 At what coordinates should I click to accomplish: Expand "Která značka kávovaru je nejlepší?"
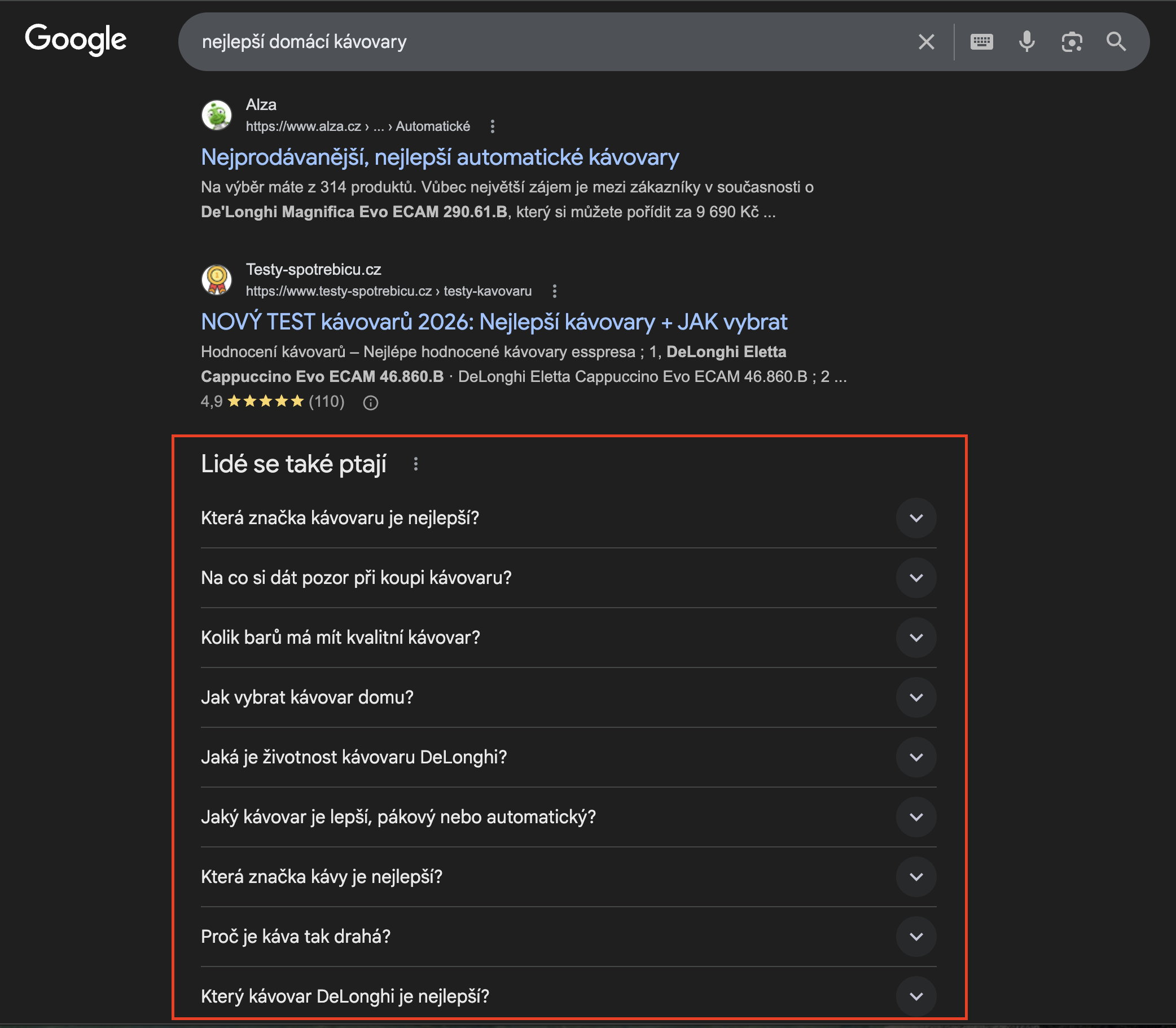click(916, 518)
